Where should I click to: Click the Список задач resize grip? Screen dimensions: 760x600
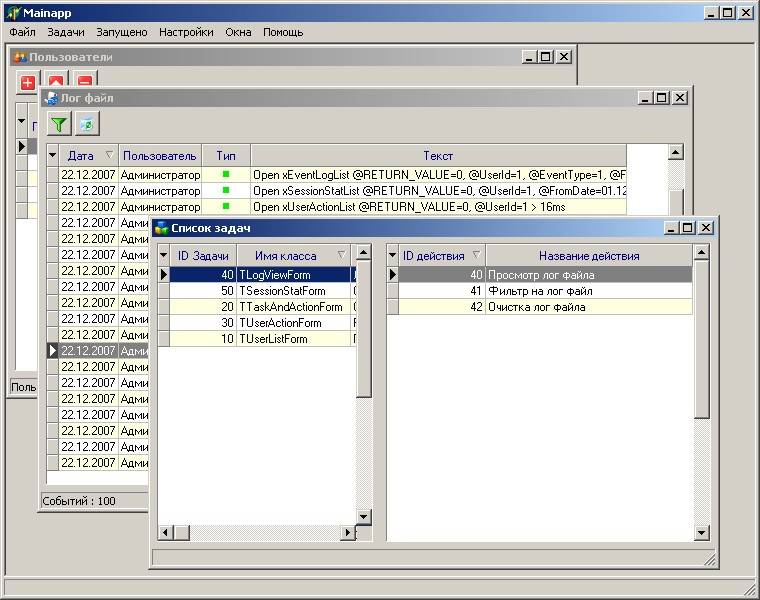(710, 560)
